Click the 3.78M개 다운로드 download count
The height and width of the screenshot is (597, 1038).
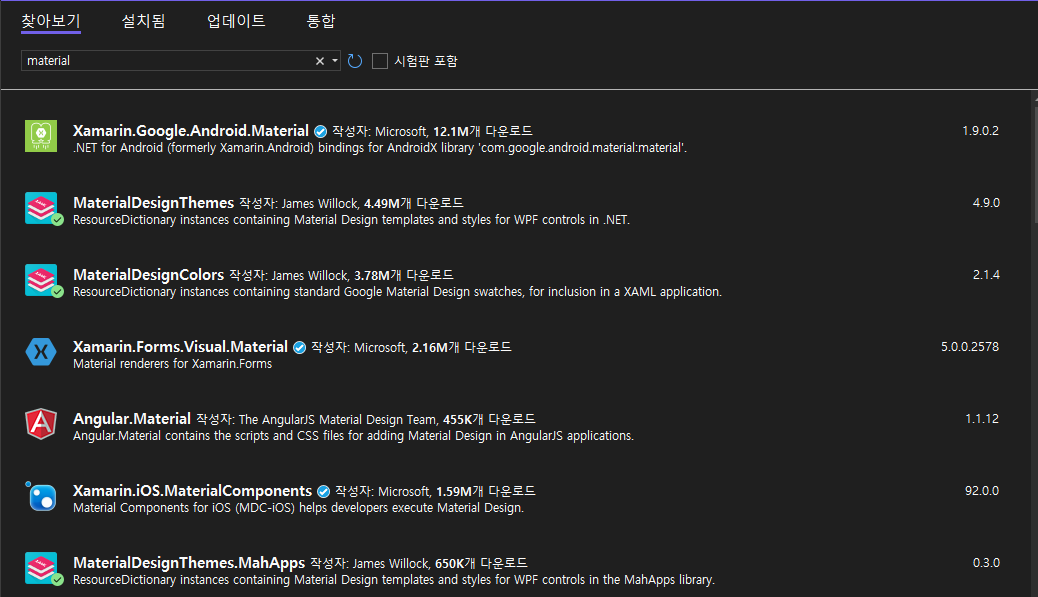tap(404, 276)
